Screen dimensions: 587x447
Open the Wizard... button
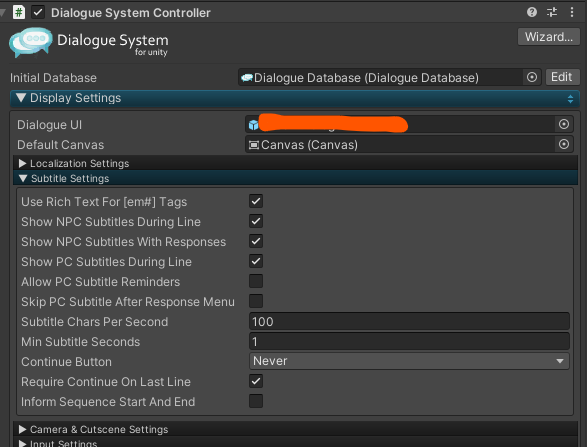(548, 37)
